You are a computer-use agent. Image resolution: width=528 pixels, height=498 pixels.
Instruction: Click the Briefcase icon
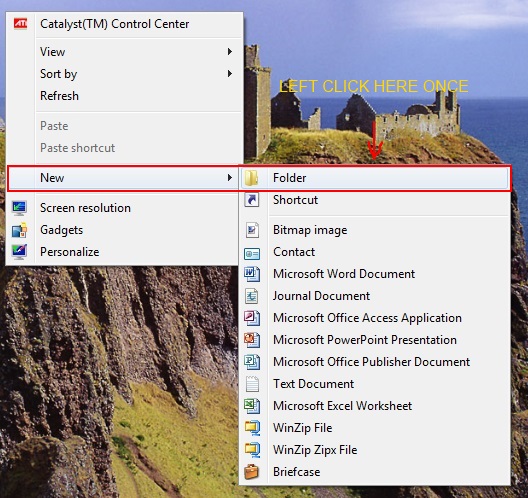(252, 472)
